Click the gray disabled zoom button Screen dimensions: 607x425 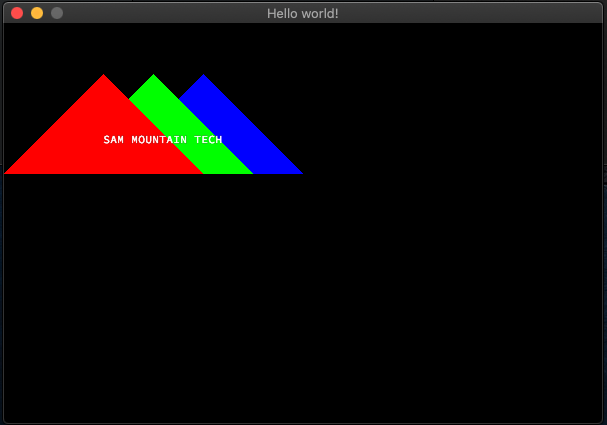[x=57, y=13]
